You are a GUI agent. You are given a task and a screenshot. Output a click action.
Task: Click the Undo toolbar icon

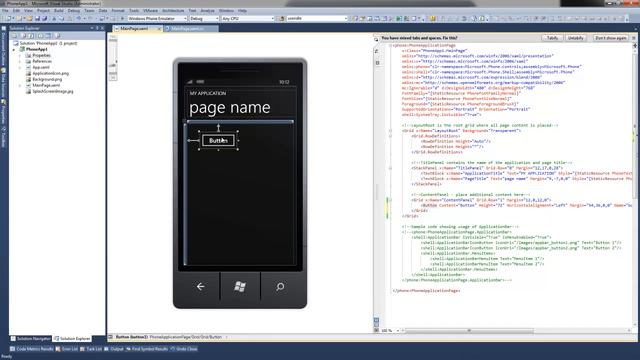pos(78,18)
